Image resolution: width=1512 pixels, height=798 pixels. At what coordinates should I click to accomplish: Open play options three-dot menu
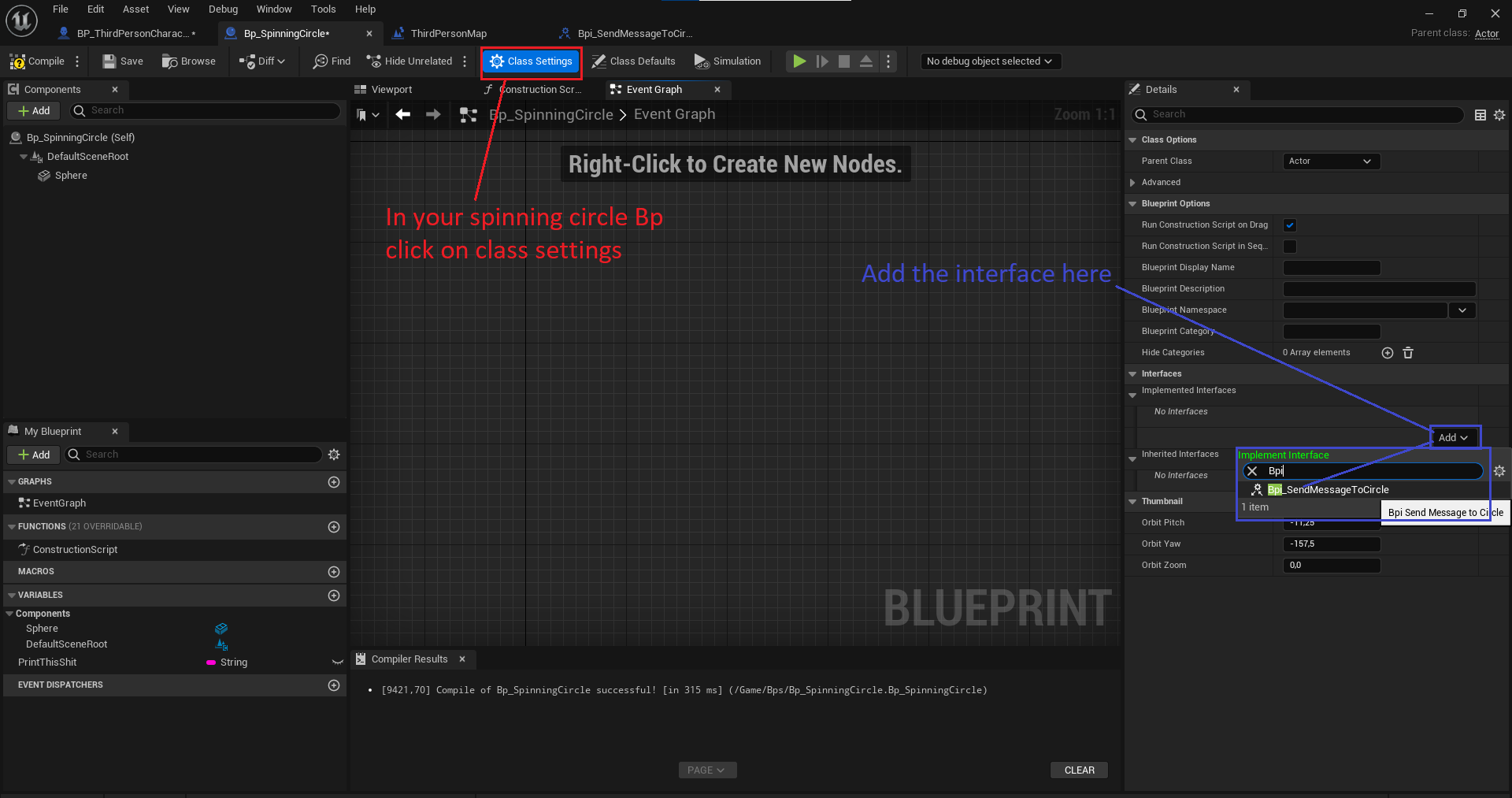point(888,61)
